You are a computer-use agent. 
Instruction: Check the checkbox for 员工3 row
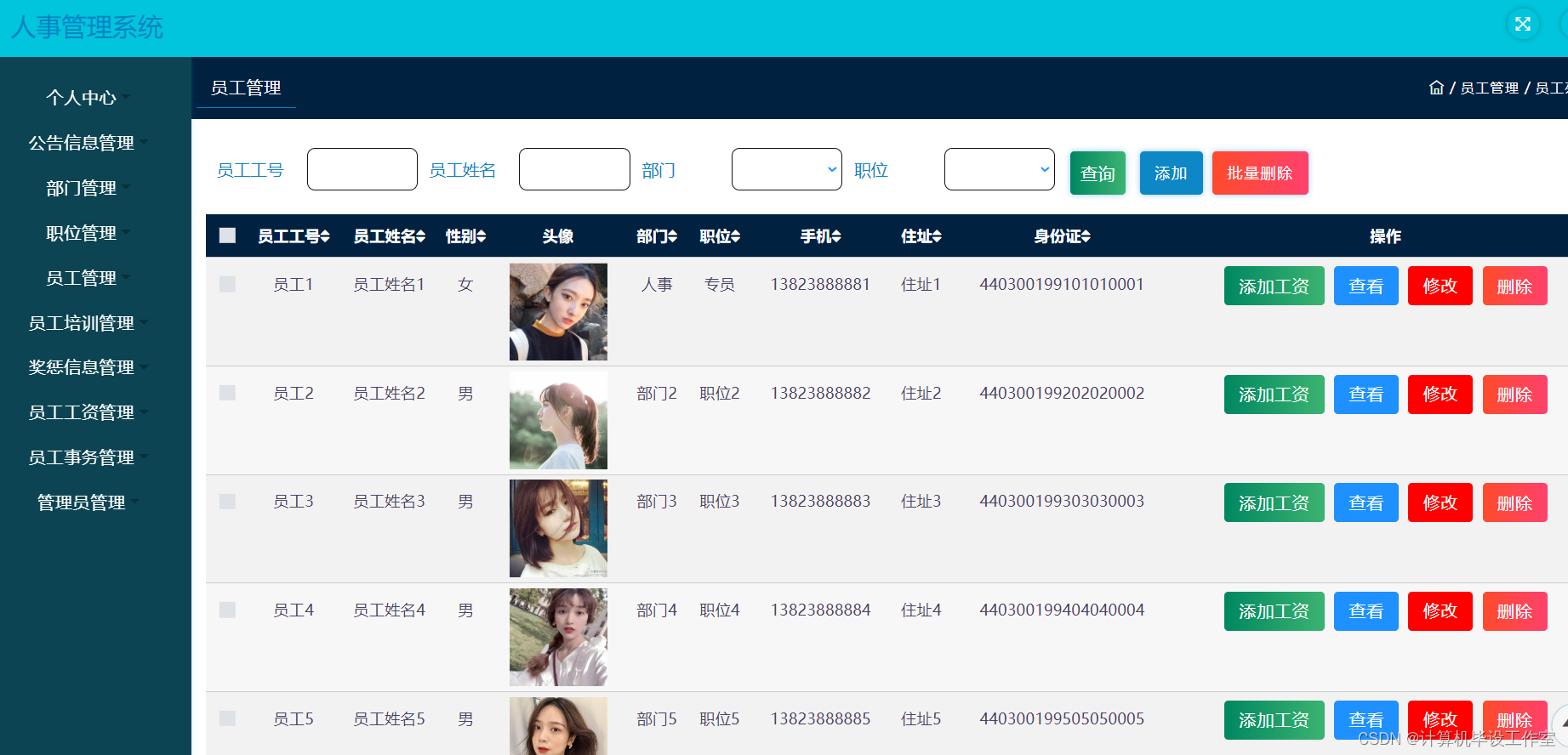point(227,501)
